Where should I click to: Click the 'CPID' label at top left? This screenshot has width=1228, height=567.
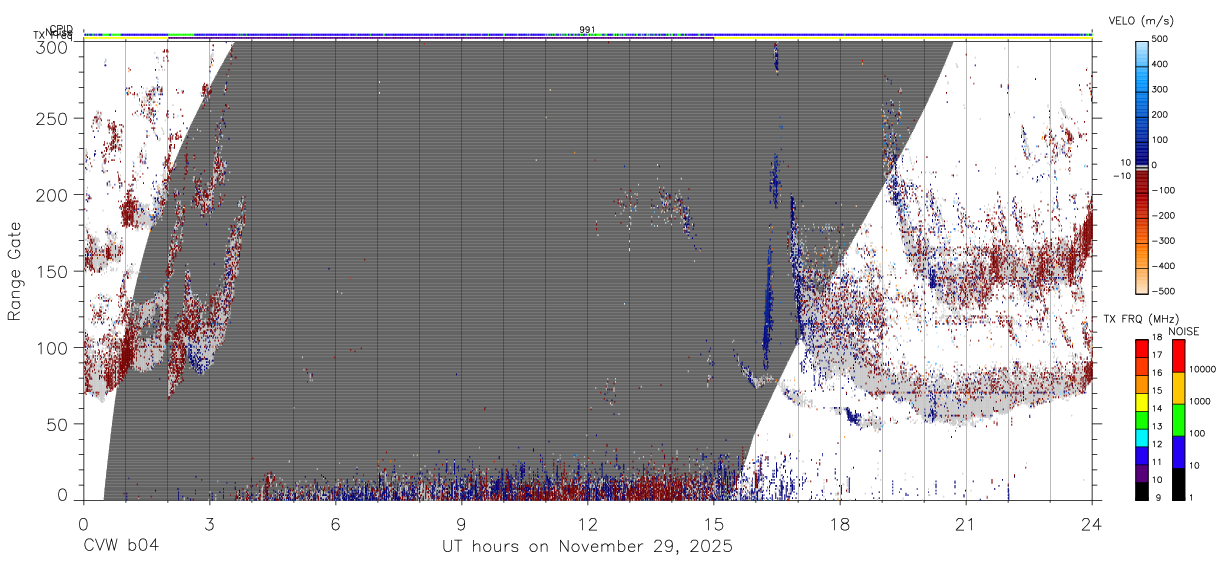pyautogui.click(x=60, y=29)
